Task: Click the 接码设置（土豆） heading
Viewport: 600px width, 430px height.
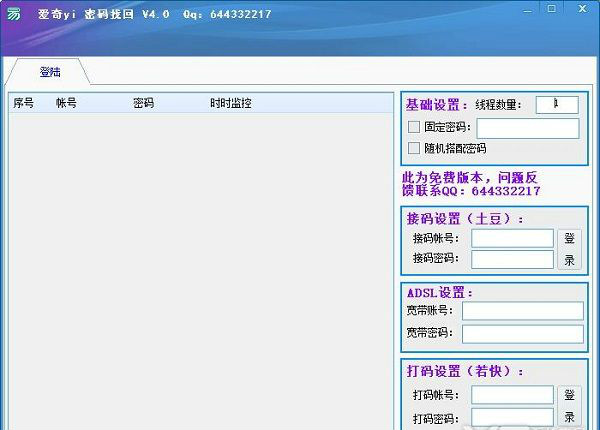Action: point(465,219)
